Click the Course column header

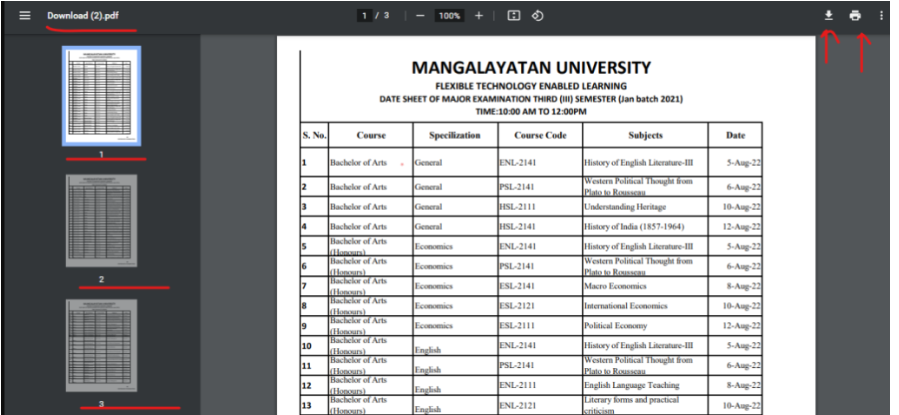(x=371, y=135)
